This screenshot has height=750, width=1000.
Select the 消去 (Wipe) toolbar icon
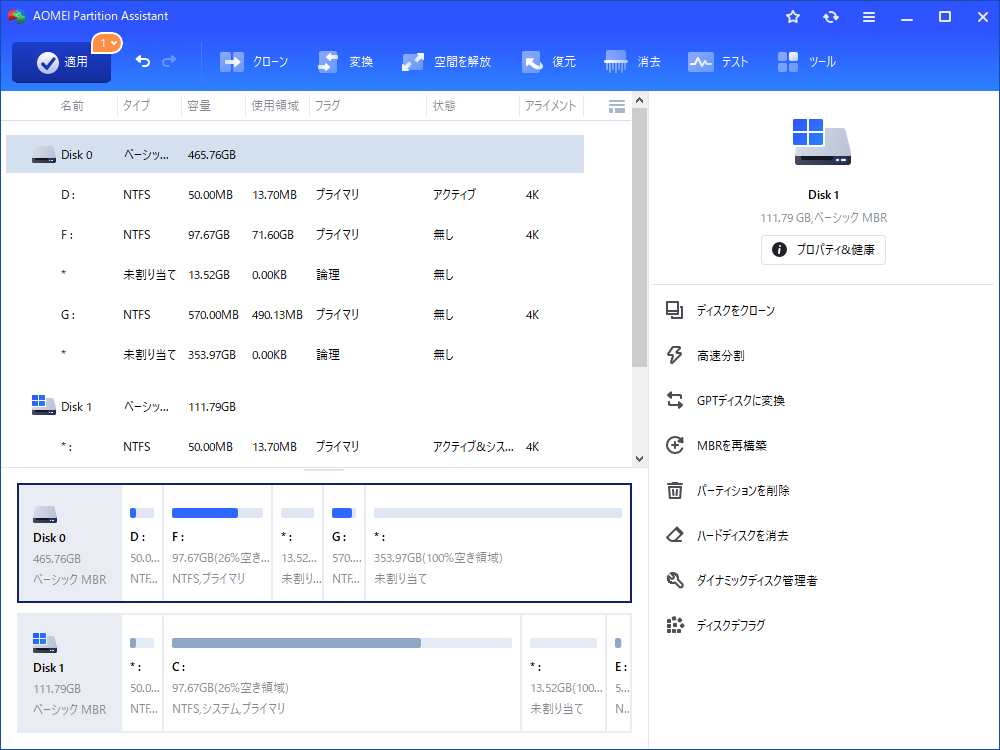click(633, 61)
